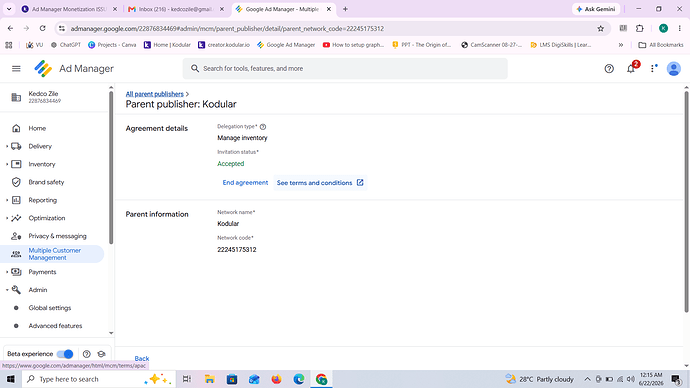The height and width of the screenshot is (388, 690).
Task: Open the All Bookmarks folder
Action: coord(661,45)
